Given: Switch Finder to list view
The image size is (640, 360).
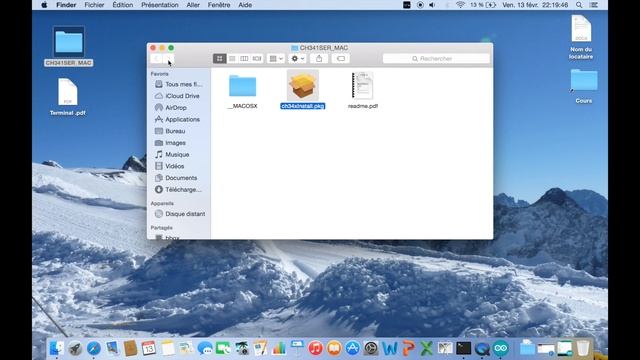Looking at the screenshot, I should (x=232, y=59).
